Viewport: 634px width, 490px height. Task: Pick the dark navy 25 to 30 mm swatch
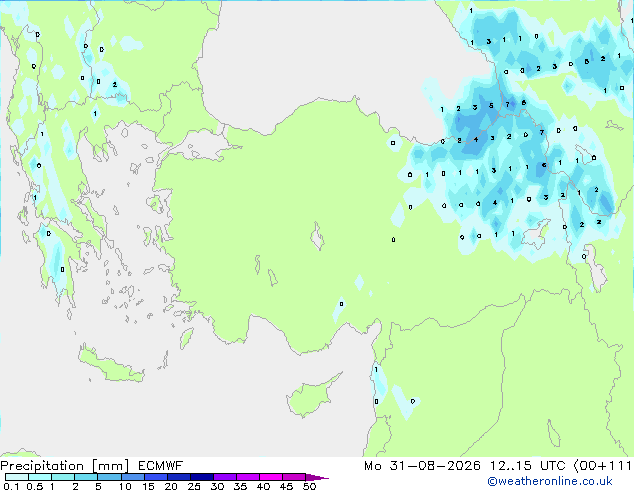[x=202, y=477]
